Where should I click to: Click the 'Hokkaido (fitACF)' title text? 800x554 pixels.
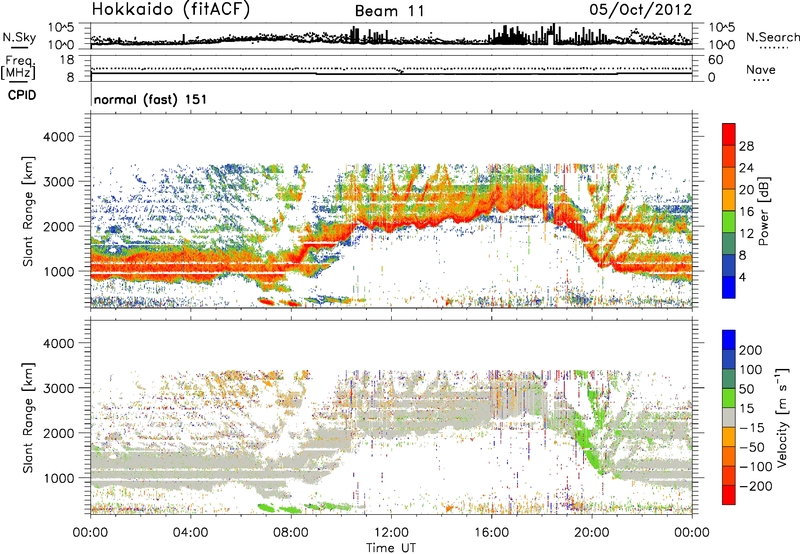point(171,9)
